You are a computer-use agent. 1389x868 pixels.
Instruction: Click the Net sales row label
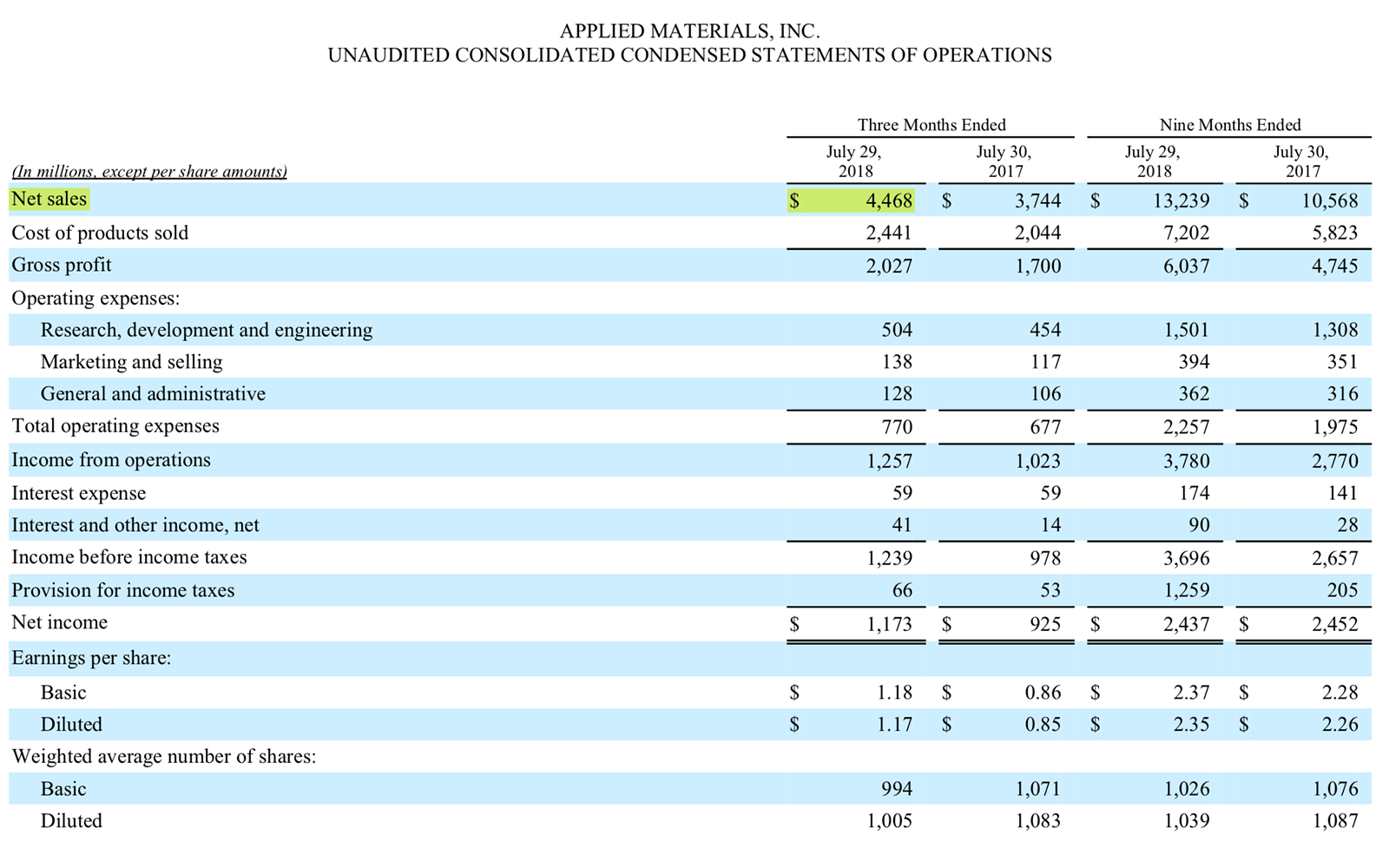pyautogui.click(x=49, y=199)
